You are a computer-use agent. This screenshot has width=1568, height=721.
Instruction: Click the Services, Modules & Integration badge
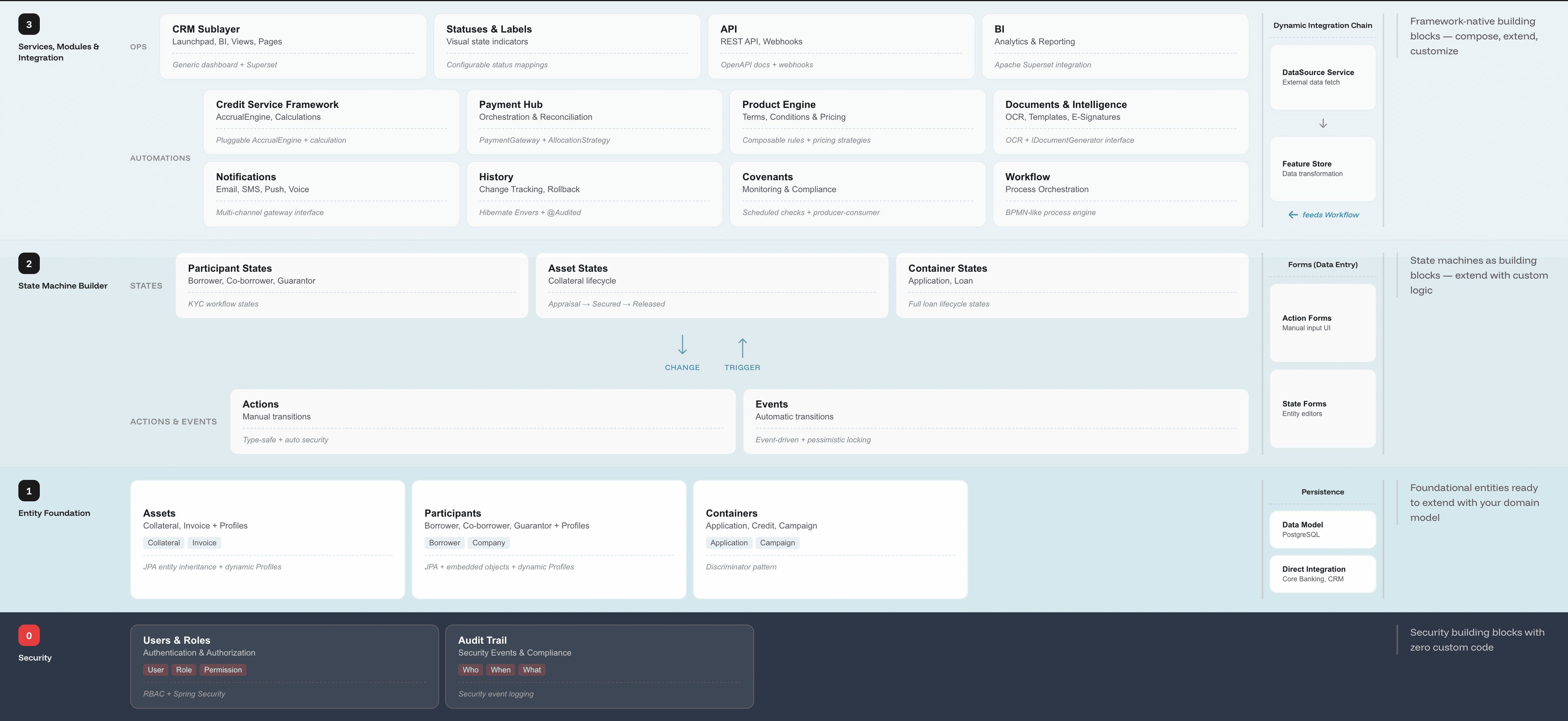click(28, 24)
